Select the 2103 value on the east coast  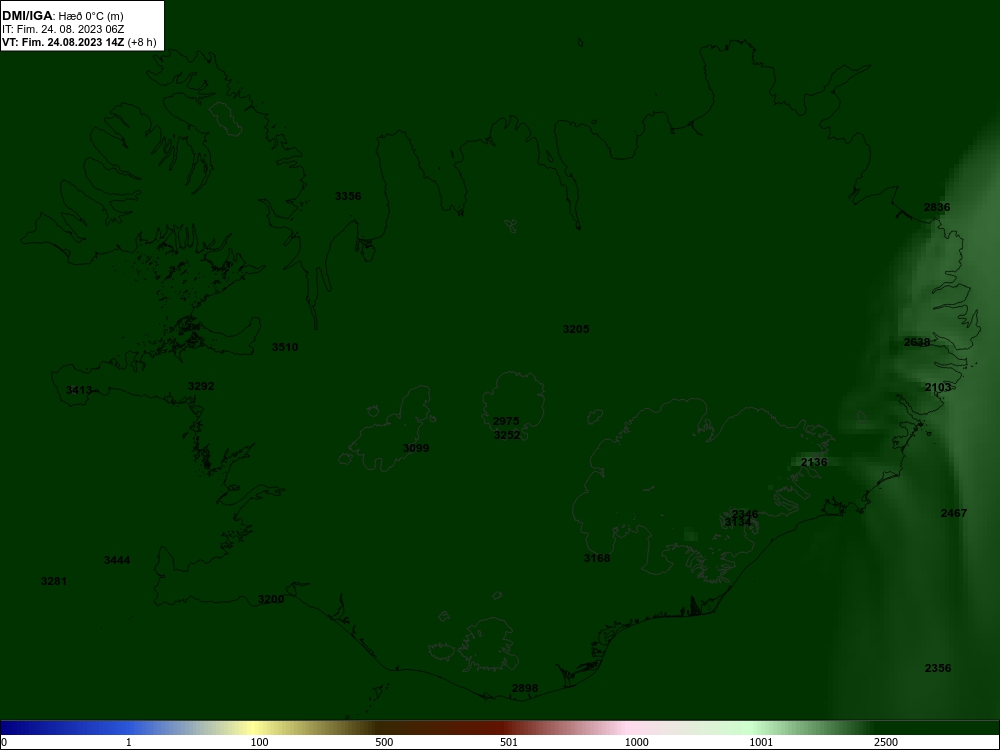pyautogui.click(x=938, y=387)
